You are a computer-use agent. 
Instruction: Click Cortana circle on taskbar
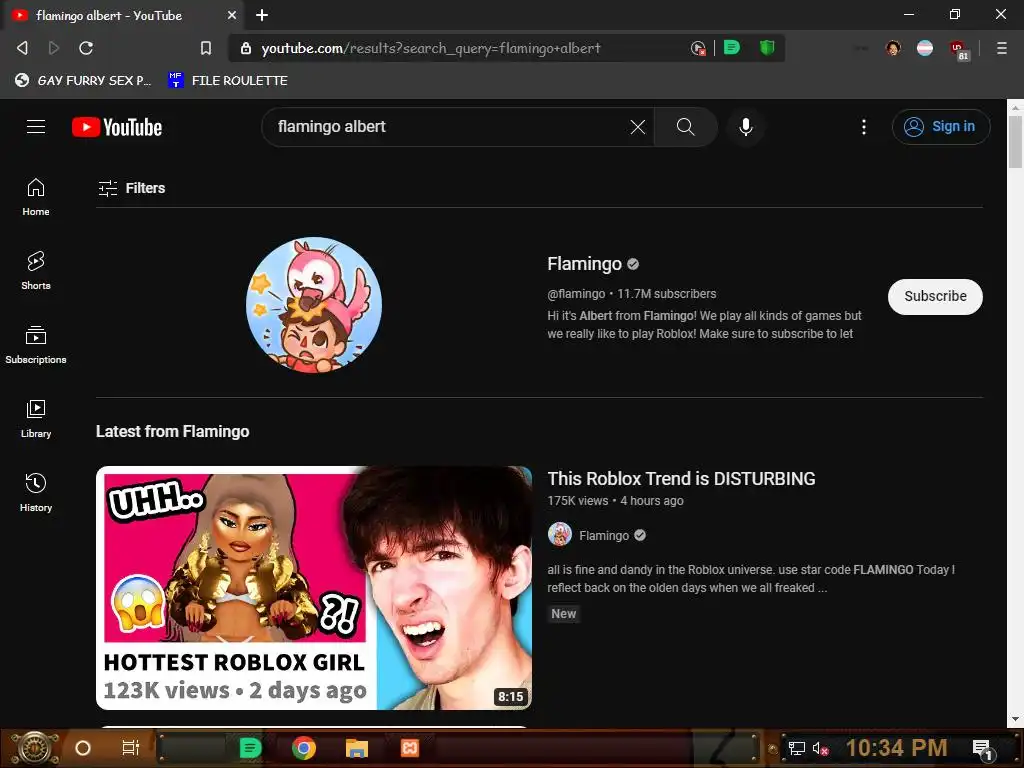83,748
